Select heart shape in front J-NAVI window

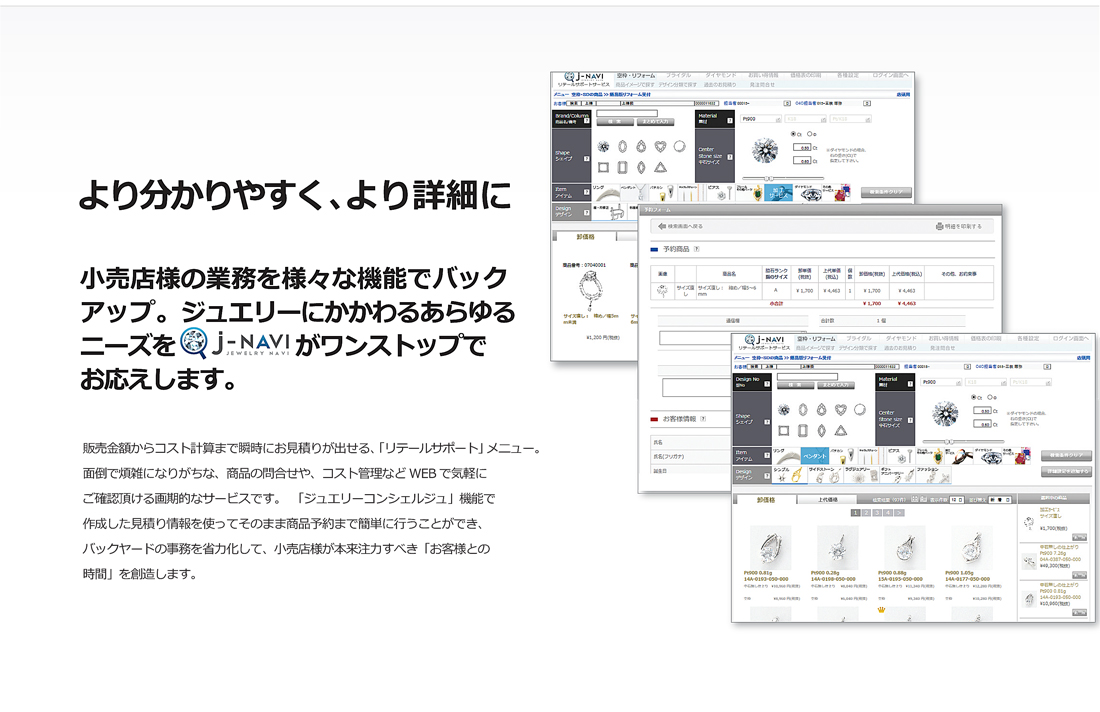pyautogui.click(x=840, y=410)
